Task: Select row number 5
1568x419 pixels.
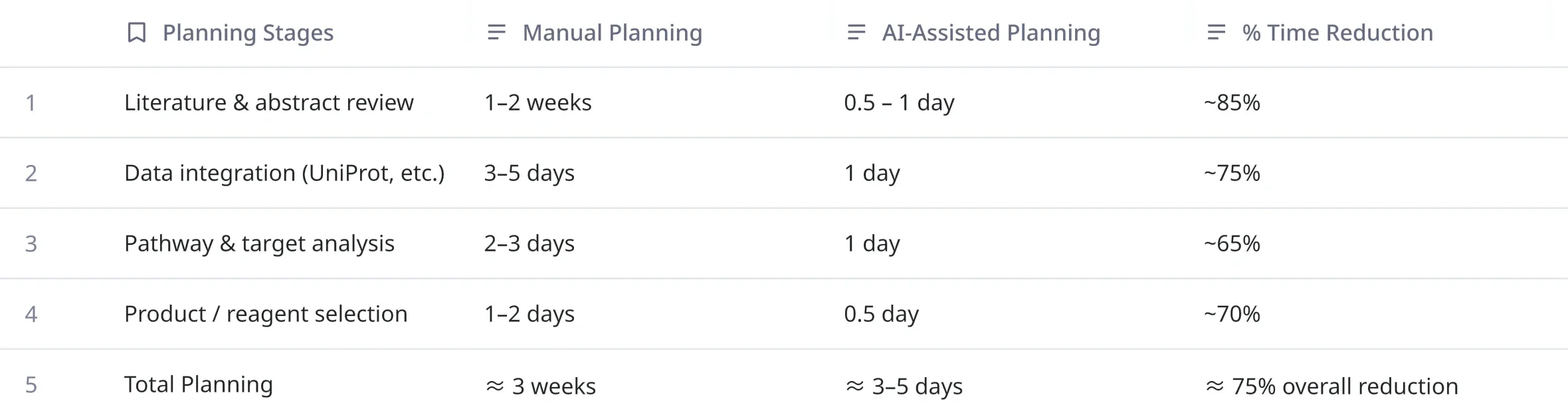Action: click(31, 385)
